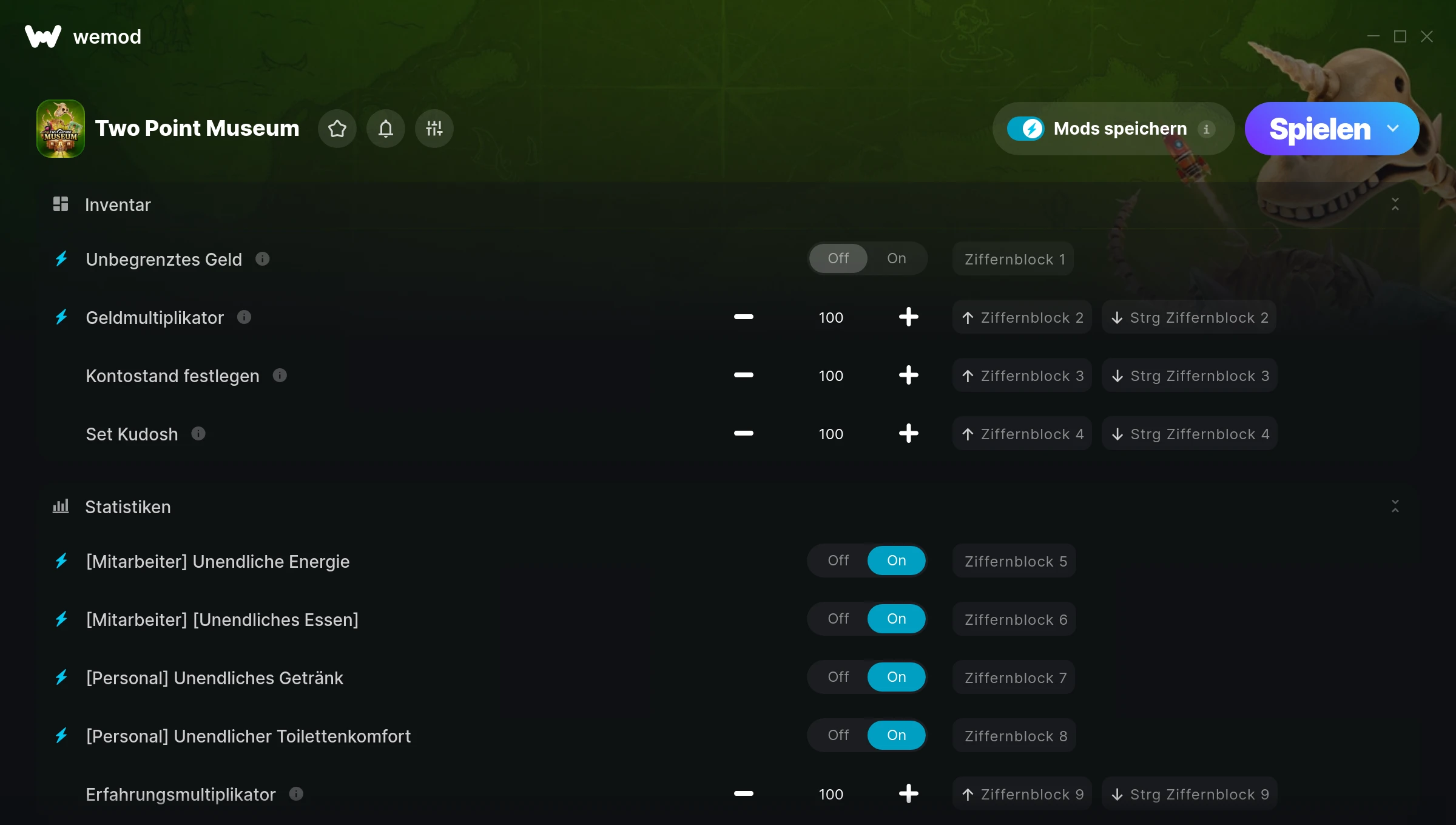1456x825 pixels.
Task: Click On for Mitarbeiter Unendliche Energie
Action: tap(897, 561)
